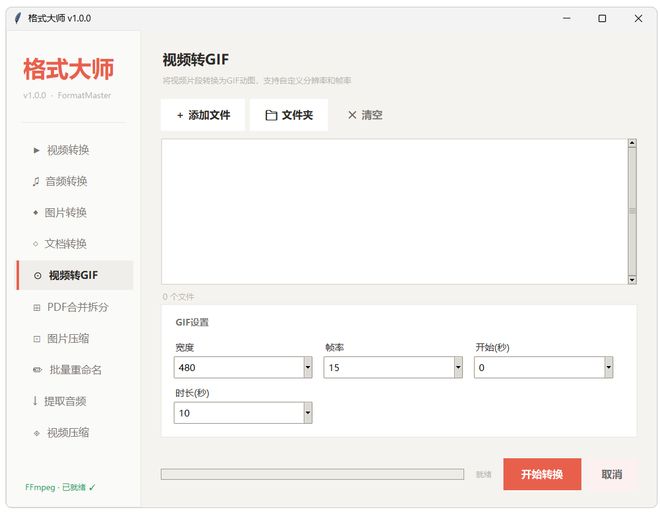This screenshot has height=516, width=660.
Task: Open the 图片转换 sidebar section
Action: tap(75, 213)
